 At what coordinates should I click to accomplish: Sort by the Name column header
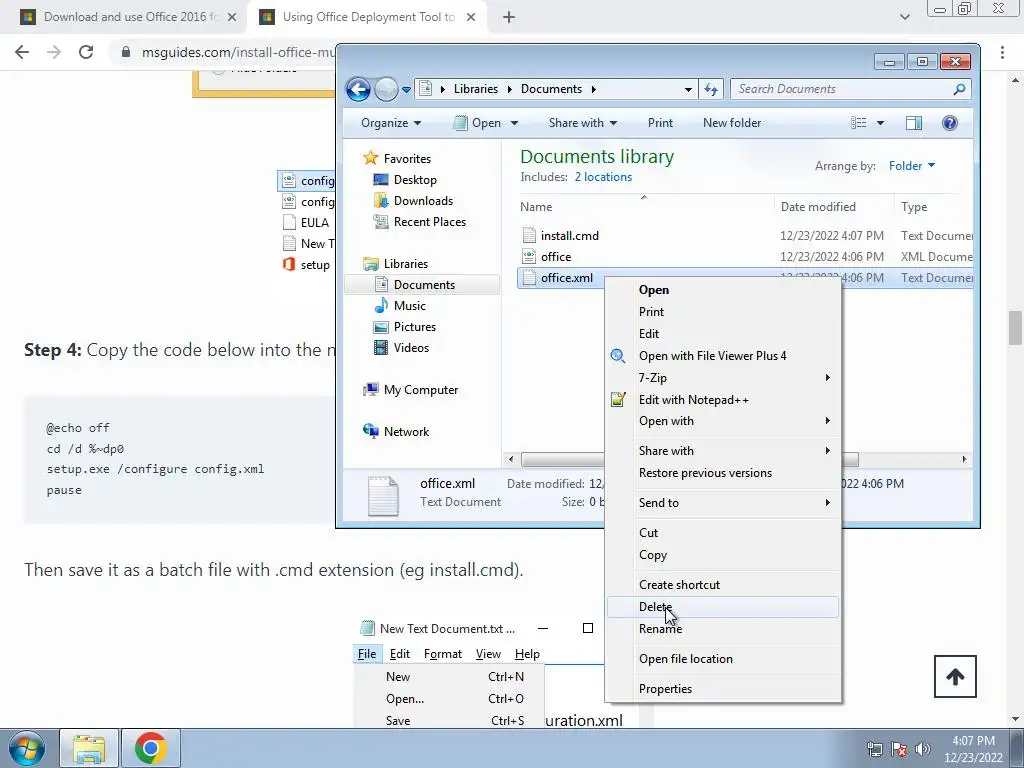[x=536, y=207]
